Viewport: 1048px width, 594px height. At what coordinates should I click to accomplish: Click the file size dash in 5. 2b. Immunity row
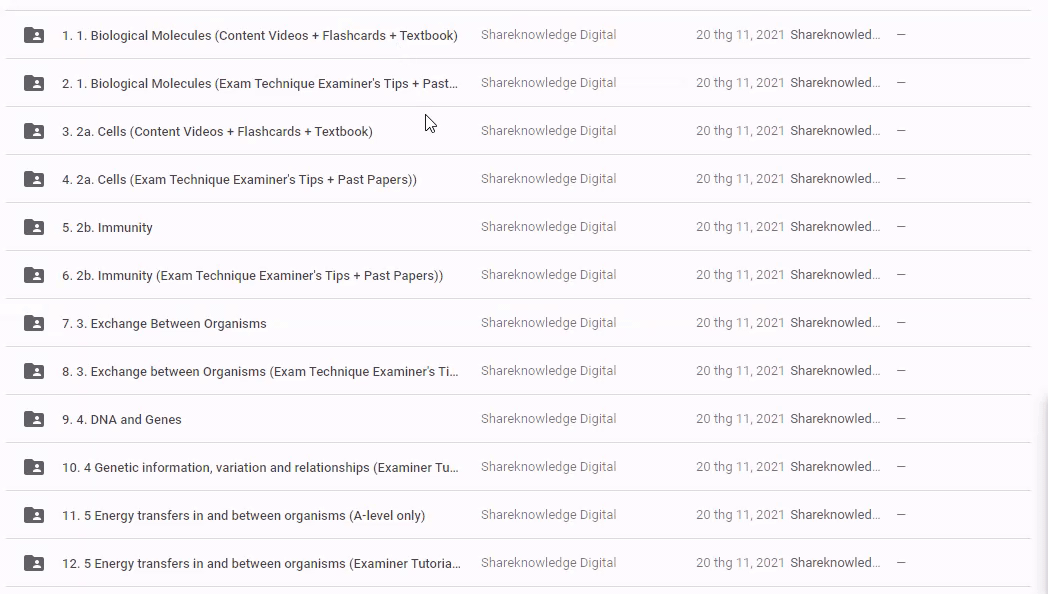tap(901, 227)
